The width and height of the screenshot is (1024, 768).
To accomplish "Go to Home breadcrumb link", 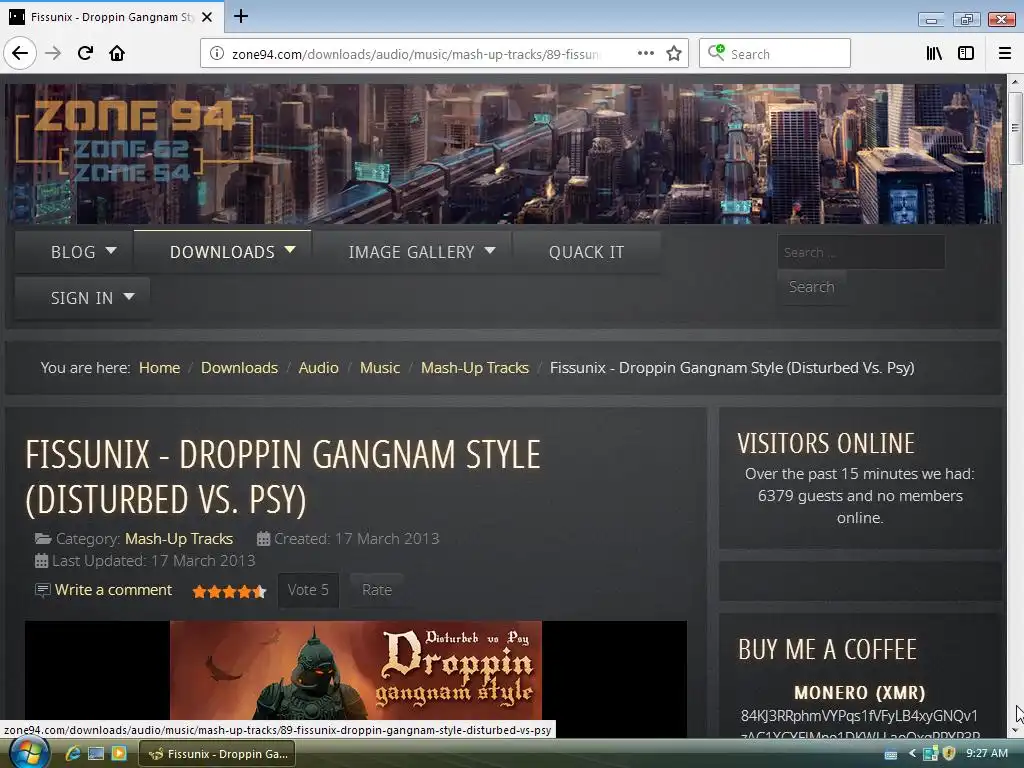I will pos(159,368).
